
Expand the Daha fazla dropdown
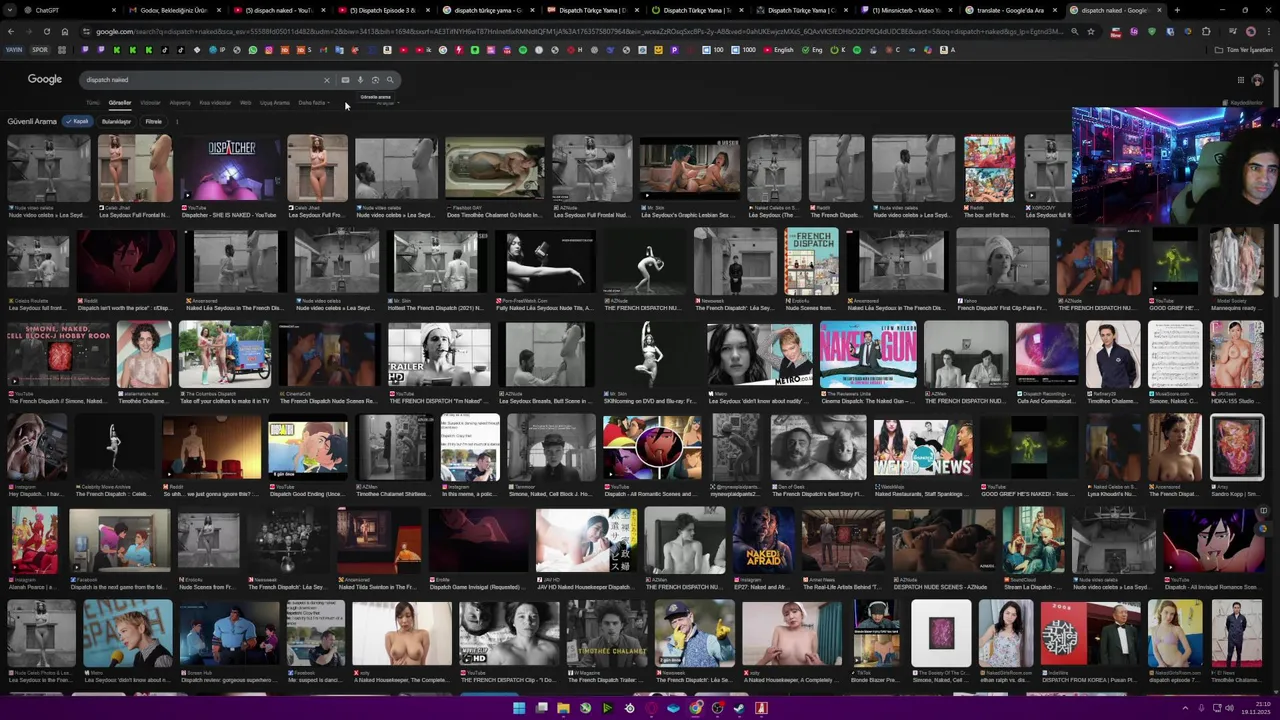(313, 103)
